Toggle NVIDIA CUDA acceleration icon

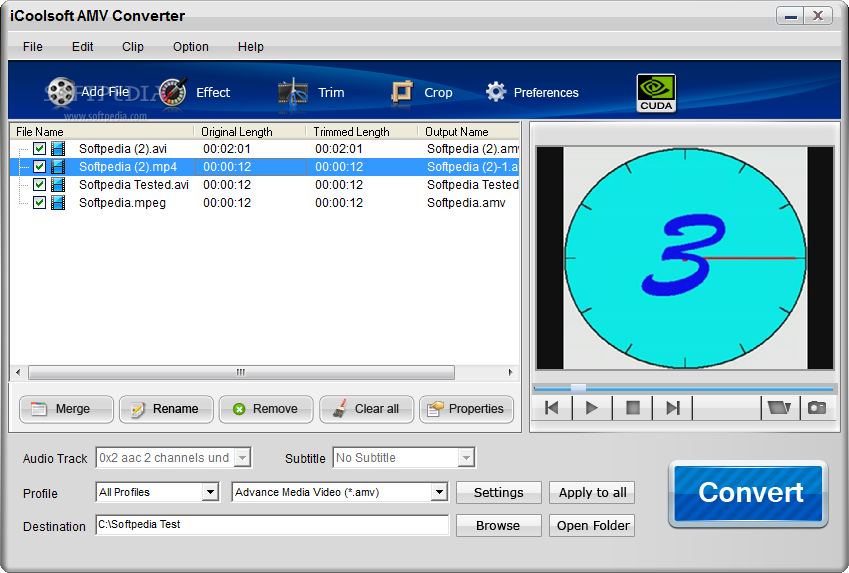pos(656,93)
